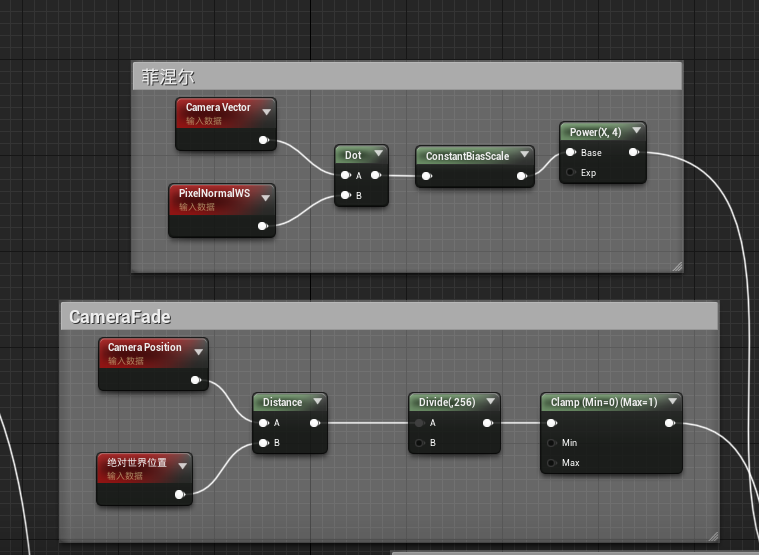Click Divide node output pin
759x555 pixels.
coord(487,423)
